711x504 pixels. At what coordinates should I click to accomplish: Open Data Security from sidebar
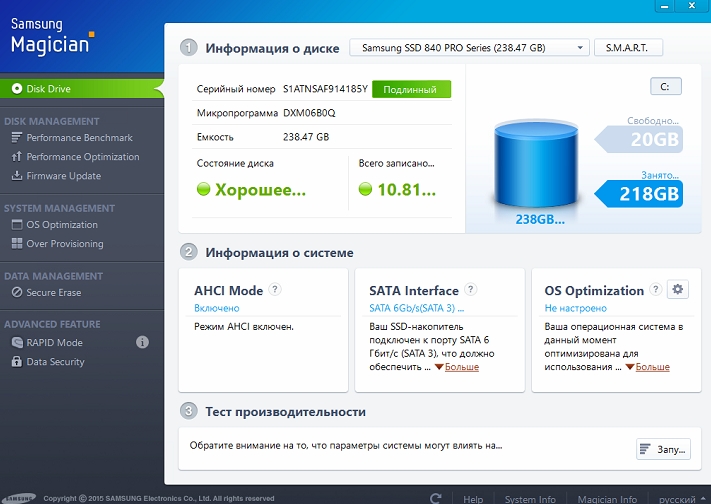[55, 362]
